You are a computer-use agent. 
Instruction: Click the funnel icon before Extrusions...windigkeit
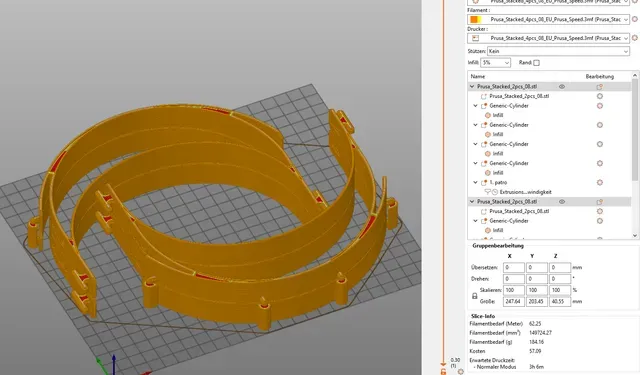pos(487,192)
